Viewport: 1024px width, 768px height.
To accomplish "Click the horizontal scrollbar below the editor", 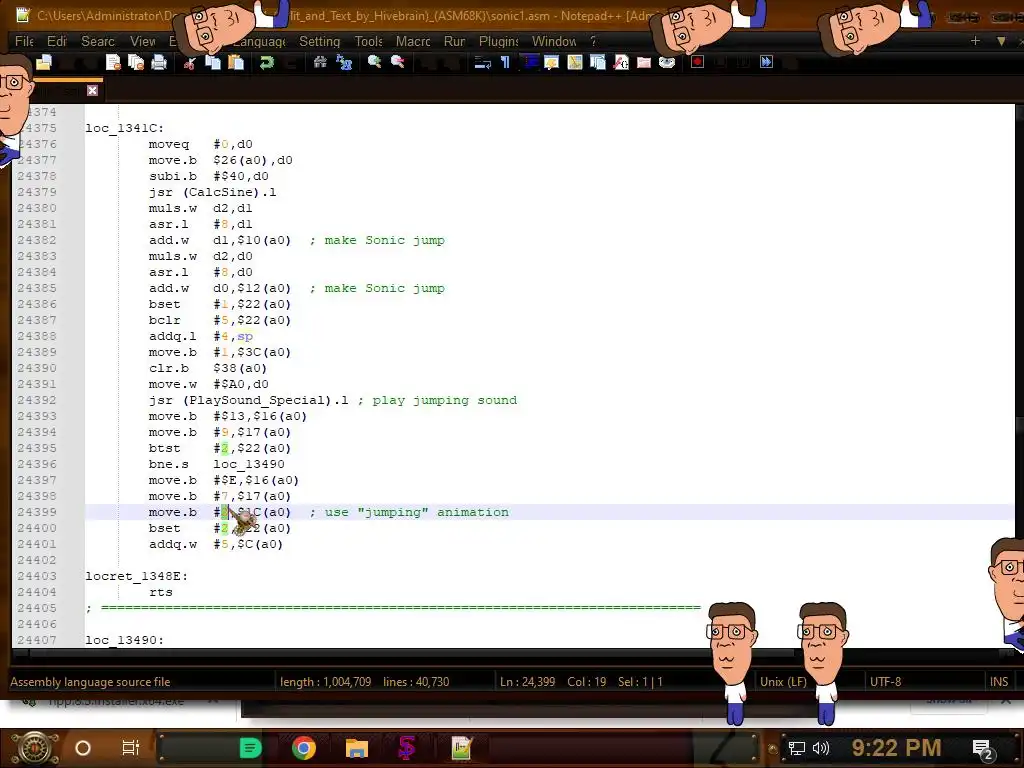I will [x=509, y=652].
